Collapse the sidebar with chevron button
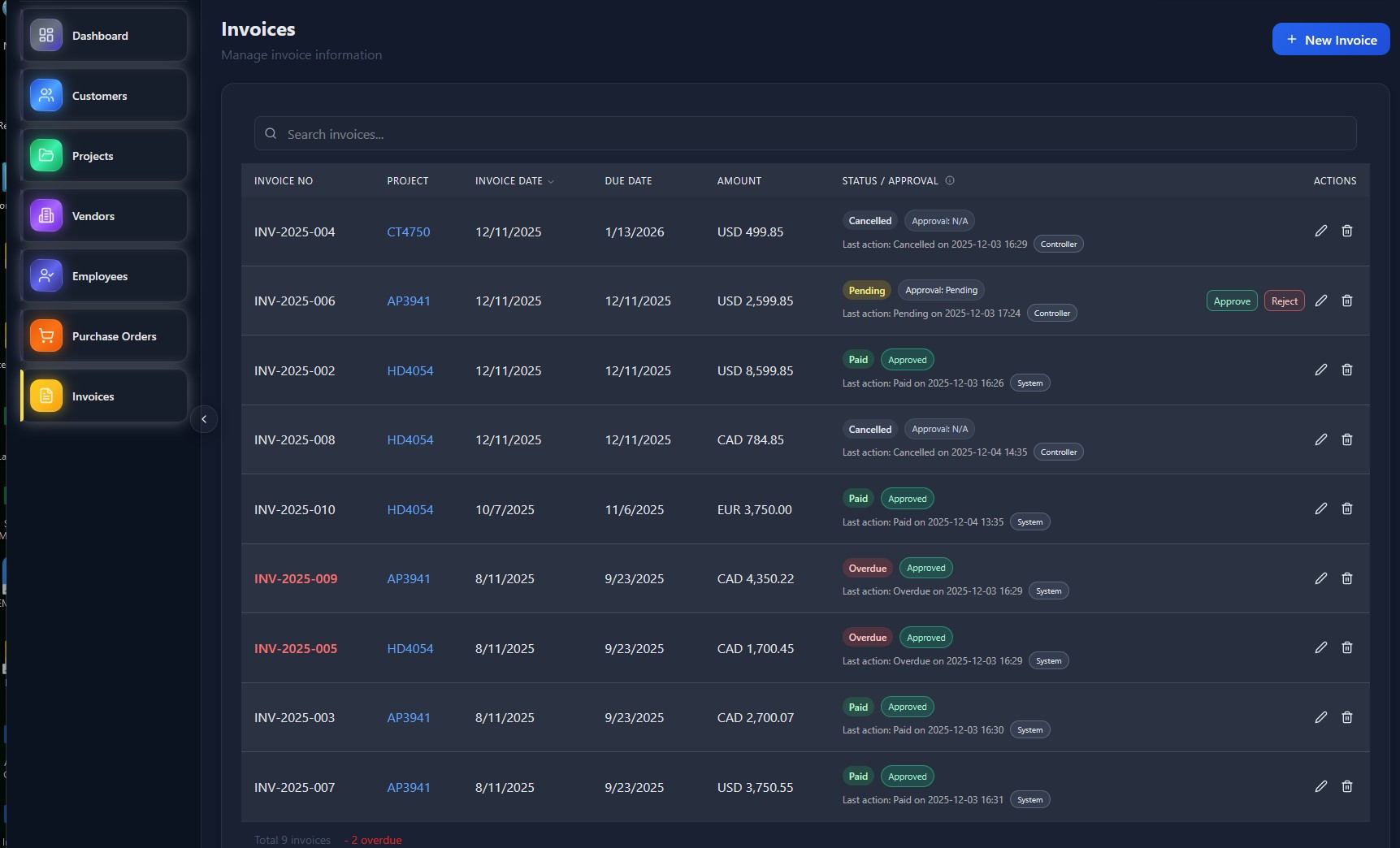Screen dimensions: 1400x848 (204, 419)
